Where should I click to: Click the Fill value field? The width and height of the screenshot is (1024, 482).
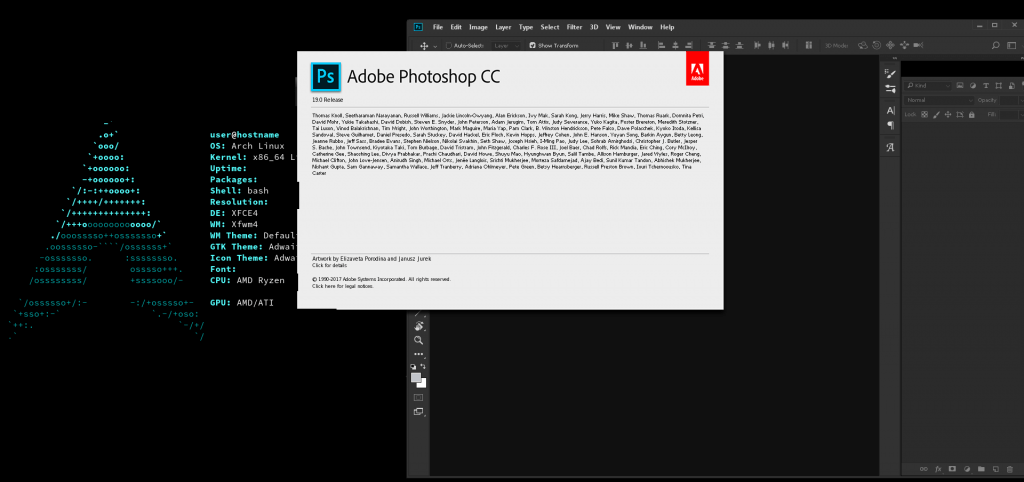[1008, 114]
